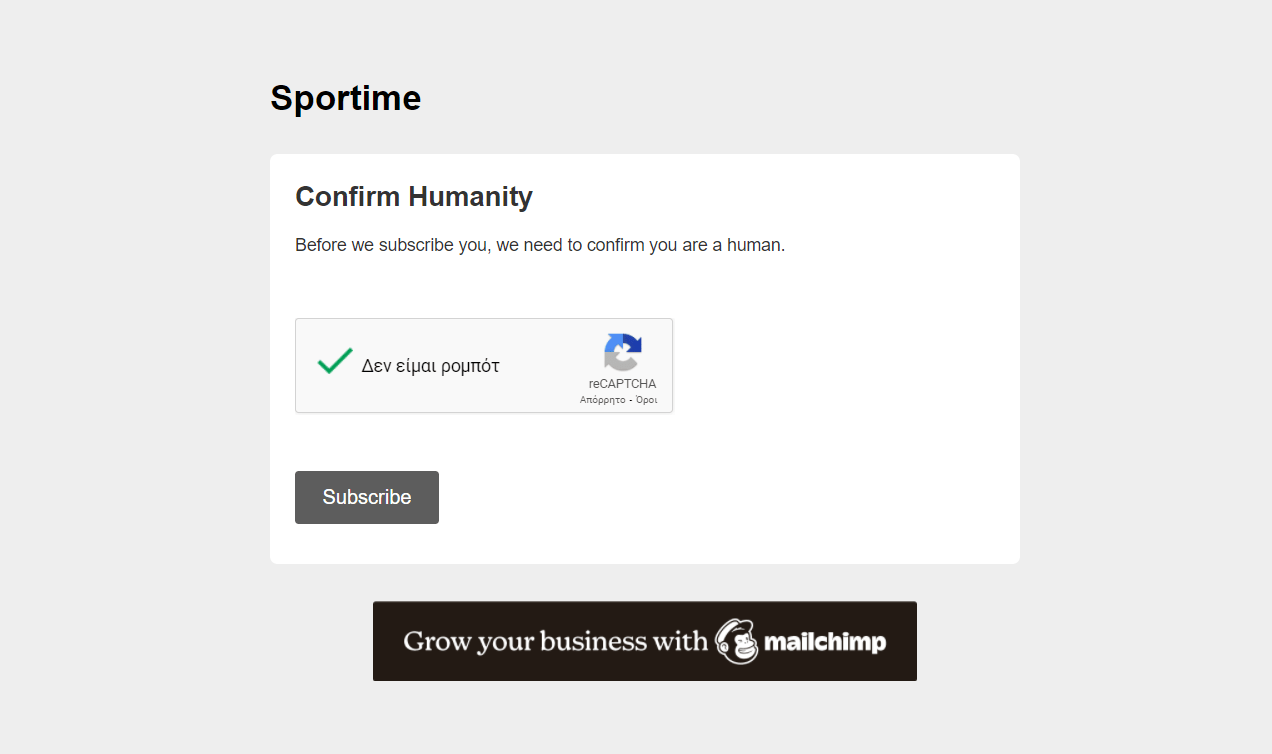Click the green reCAPTCHA checkmark
1272x754 pixels.
335,361
